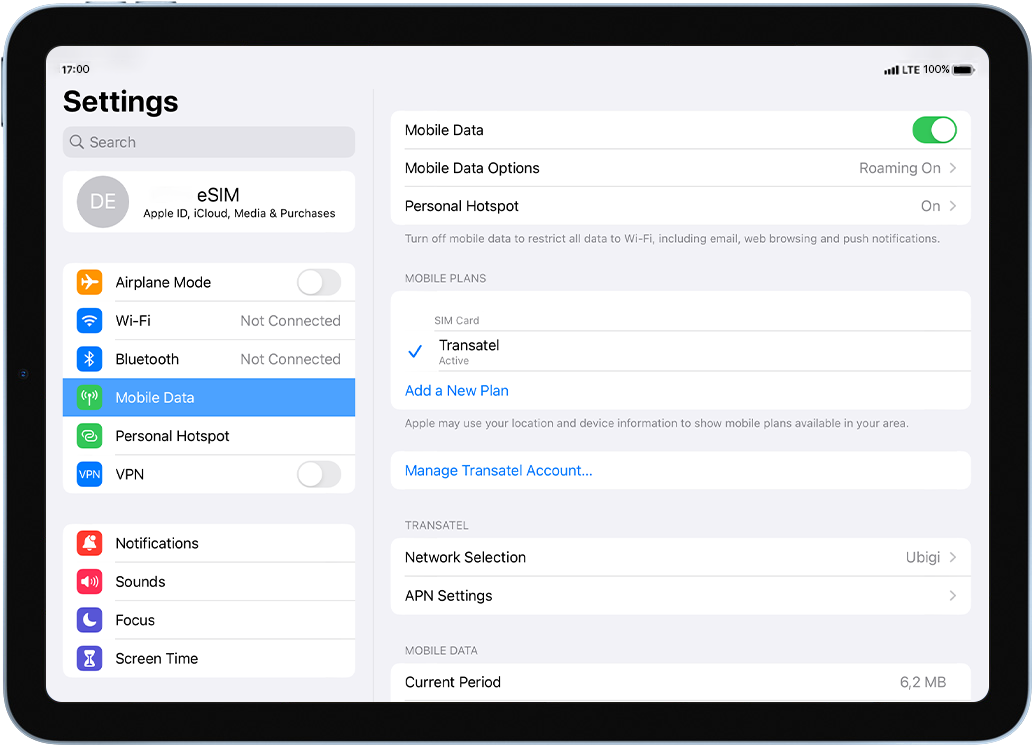Enable the VPN switch
Viewport: 1033px width, 746px height.
(319, 474)
